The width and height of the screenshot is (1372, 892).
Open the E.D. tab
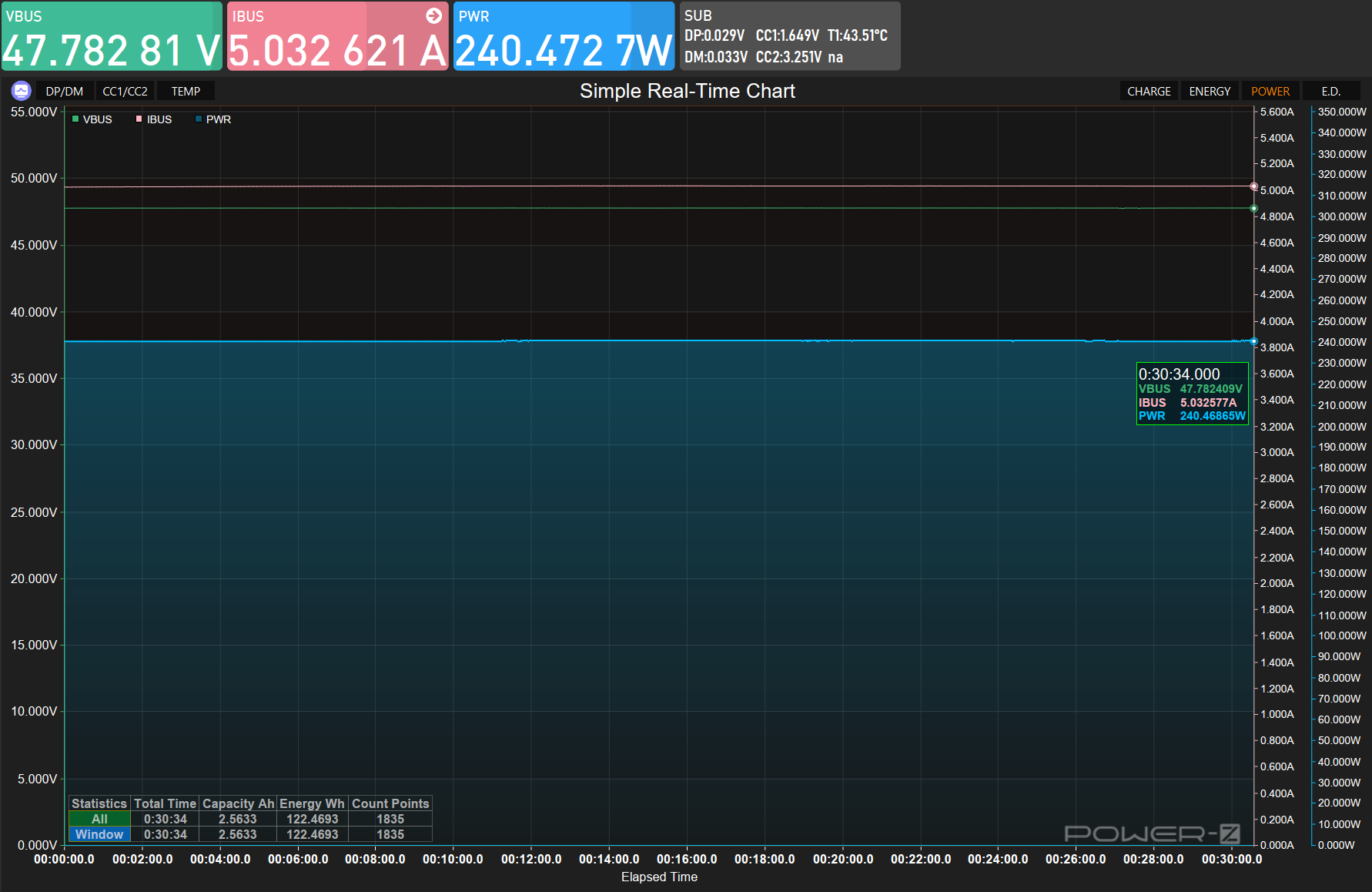tap(1331, 91)
